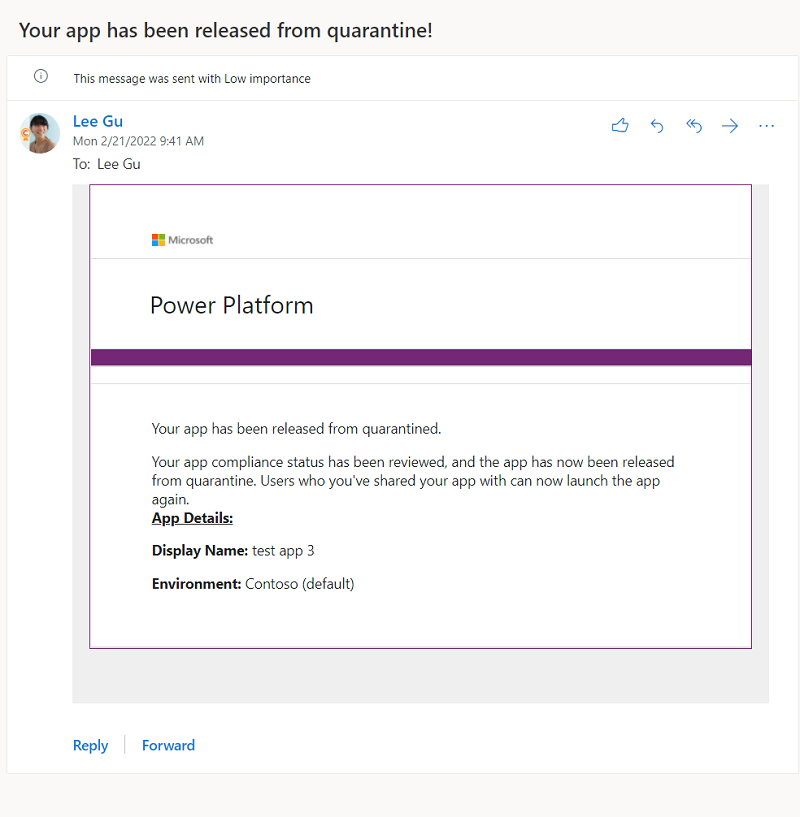Click the Reply link below the email
The height and width of the screenshot is (817, 800).
(90, 745)
